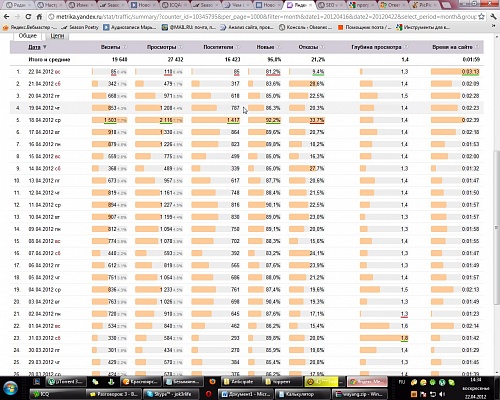The width and height of the screenshot is (500, 400).
Task: Click the volume speaker tray icon
Action: tap(442, 394)
